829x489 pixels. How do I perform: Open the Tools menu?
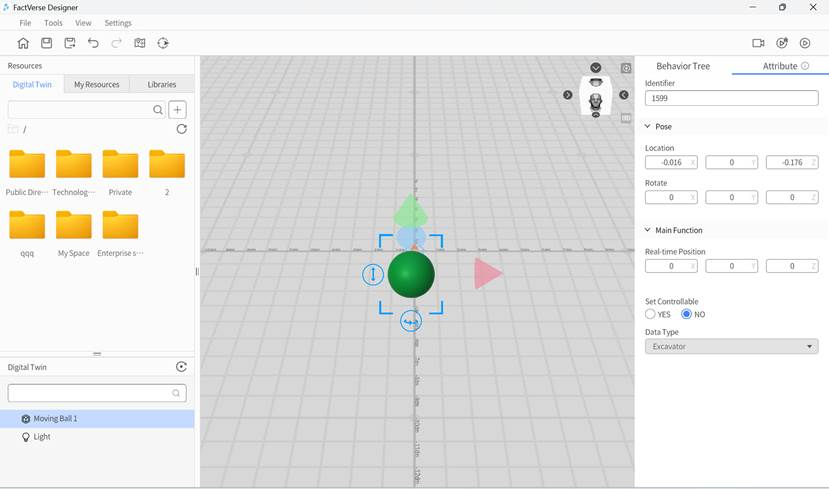click(x=53, y=23)
